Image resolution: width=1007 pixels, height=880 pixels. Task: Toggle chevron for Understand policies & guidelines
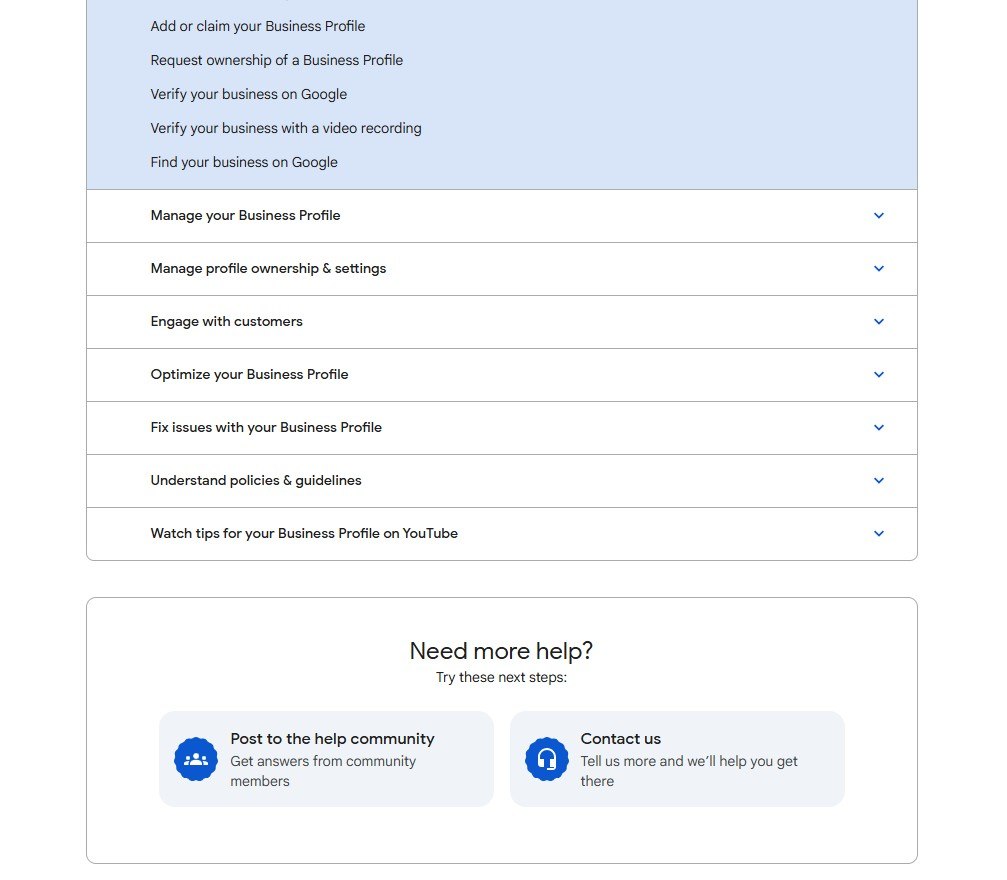(x=879, y=481)
